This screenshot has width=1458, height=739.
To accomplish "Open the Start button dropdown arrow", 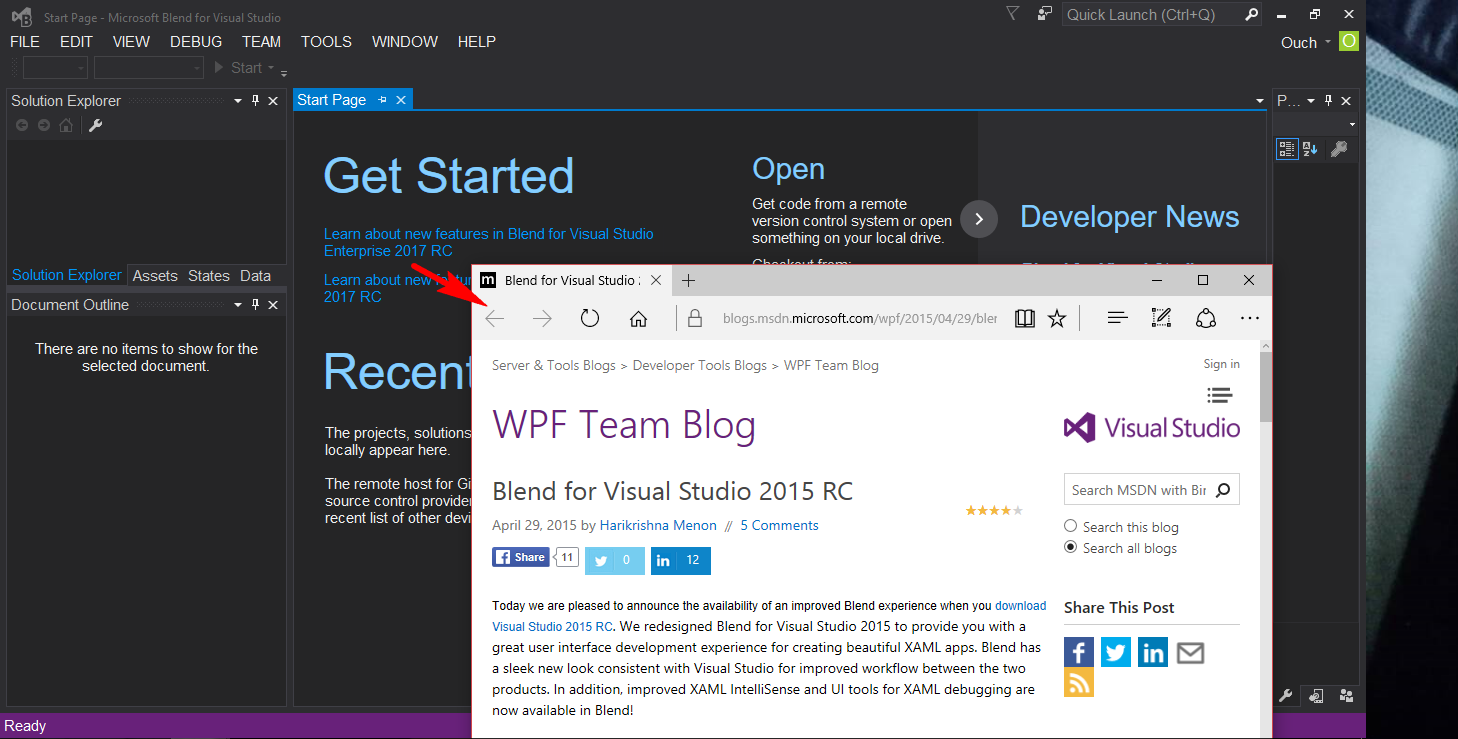I will pos(271,68).
